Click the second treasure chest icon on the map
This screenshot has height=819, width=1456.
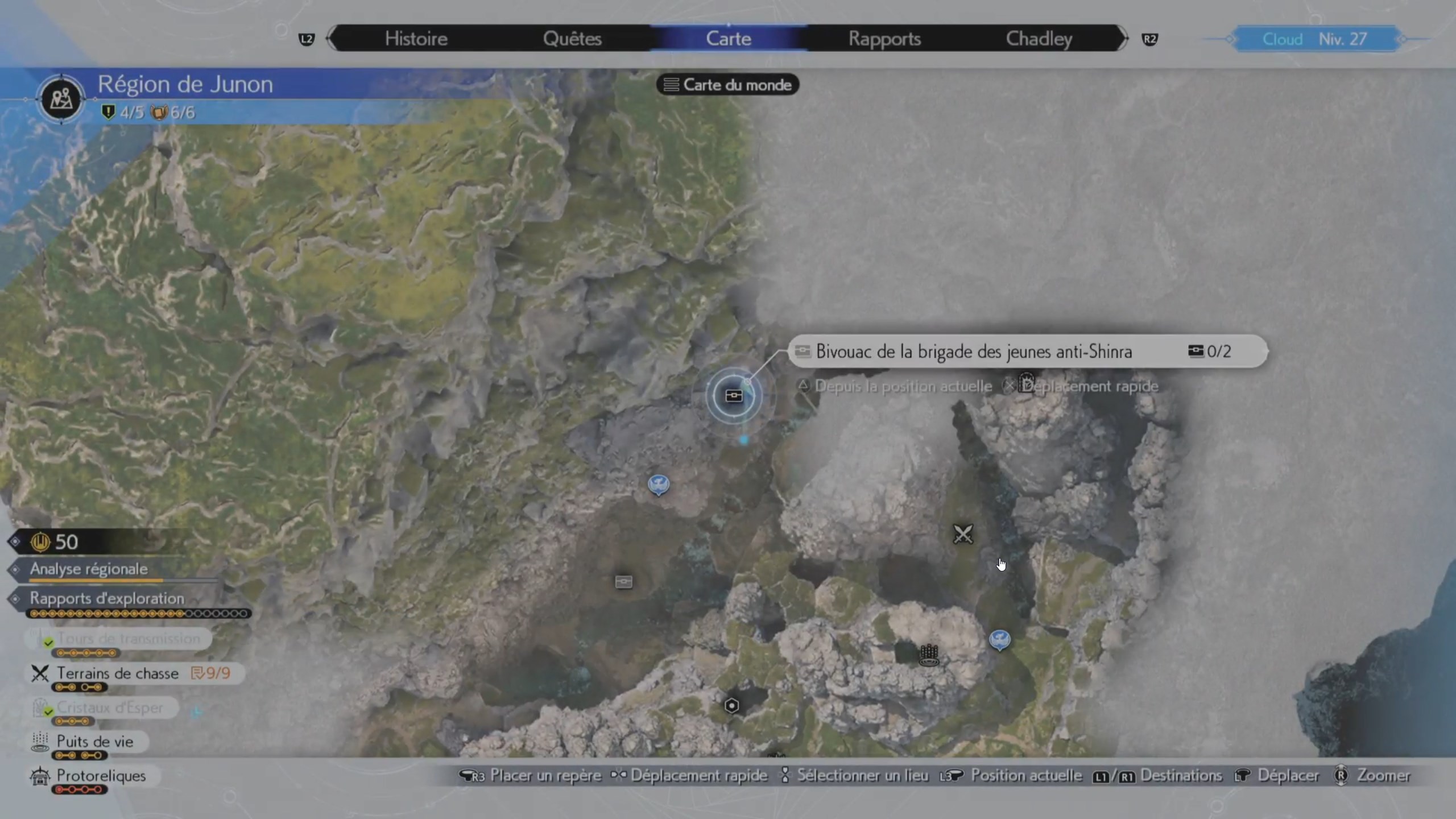[623, 582]
